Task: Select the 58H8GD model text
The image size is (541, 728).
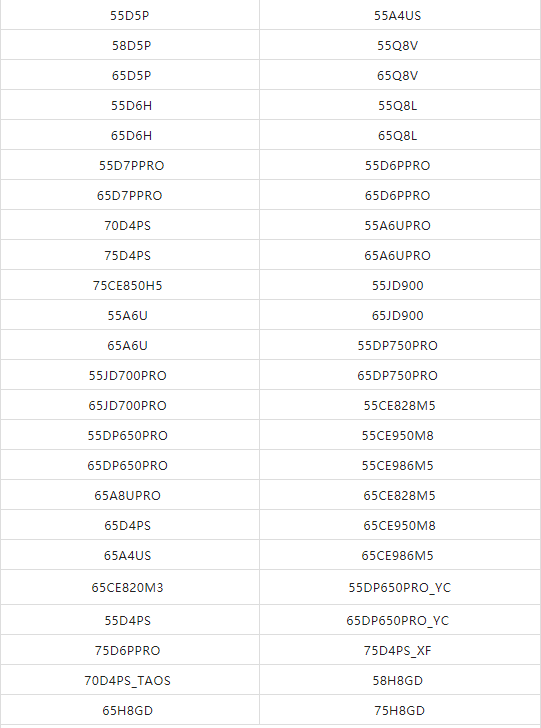Action: [x=398, y=681]
